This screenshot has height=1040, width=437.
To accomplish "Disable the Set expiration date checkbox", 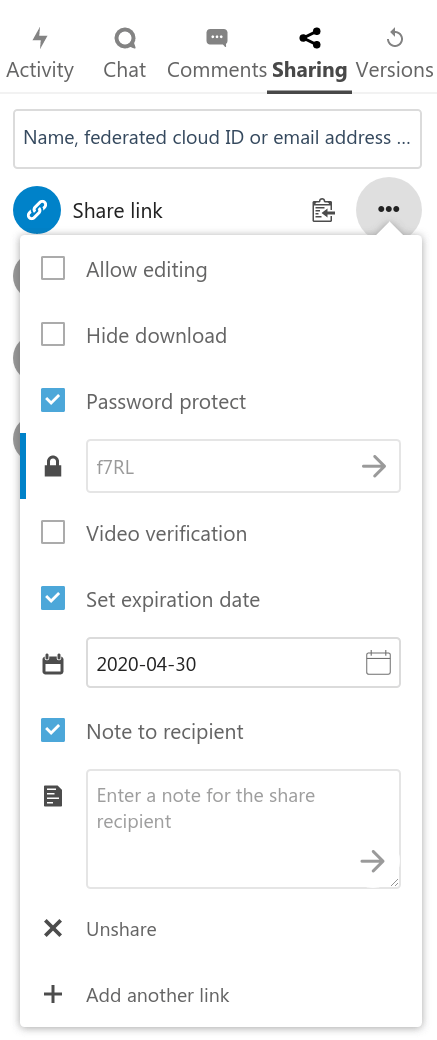I will 53,598.
